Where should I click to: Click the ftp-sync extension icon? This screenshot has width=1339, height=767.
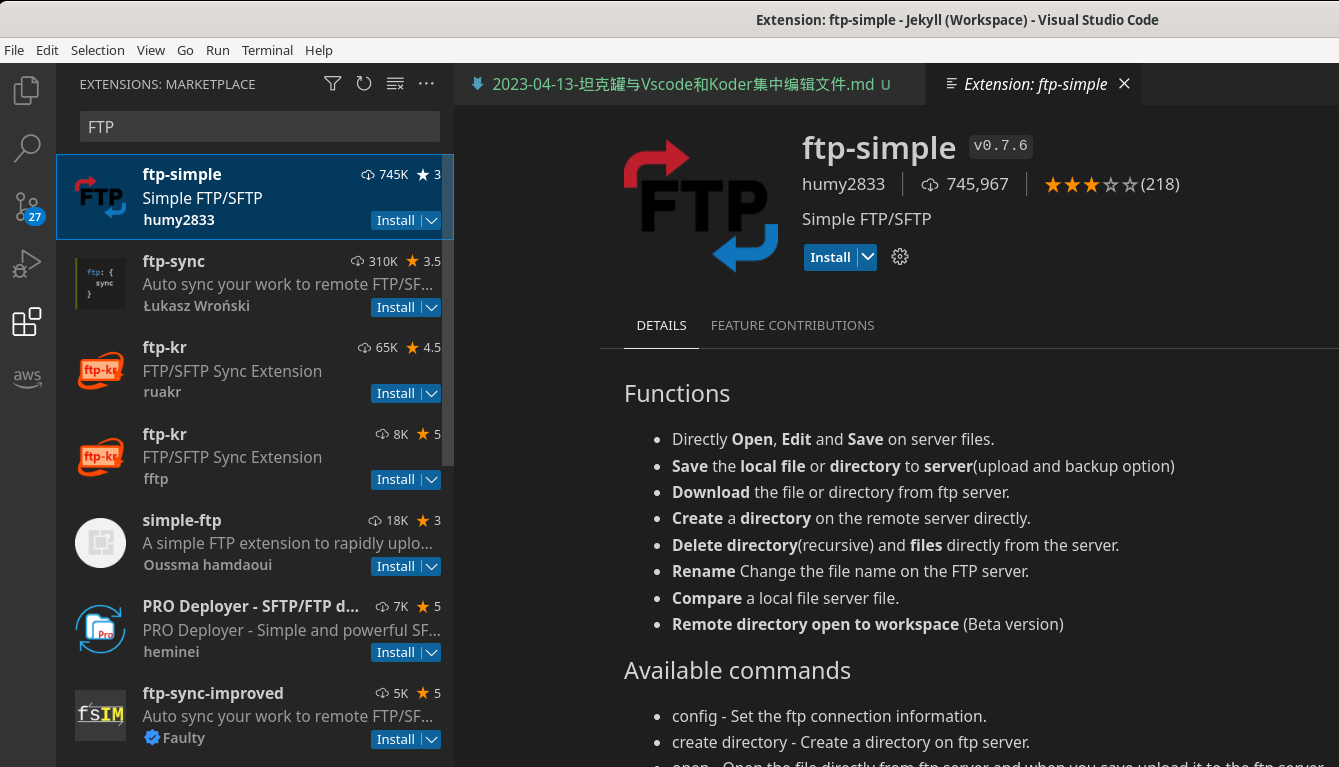click(x=100, y=283)
